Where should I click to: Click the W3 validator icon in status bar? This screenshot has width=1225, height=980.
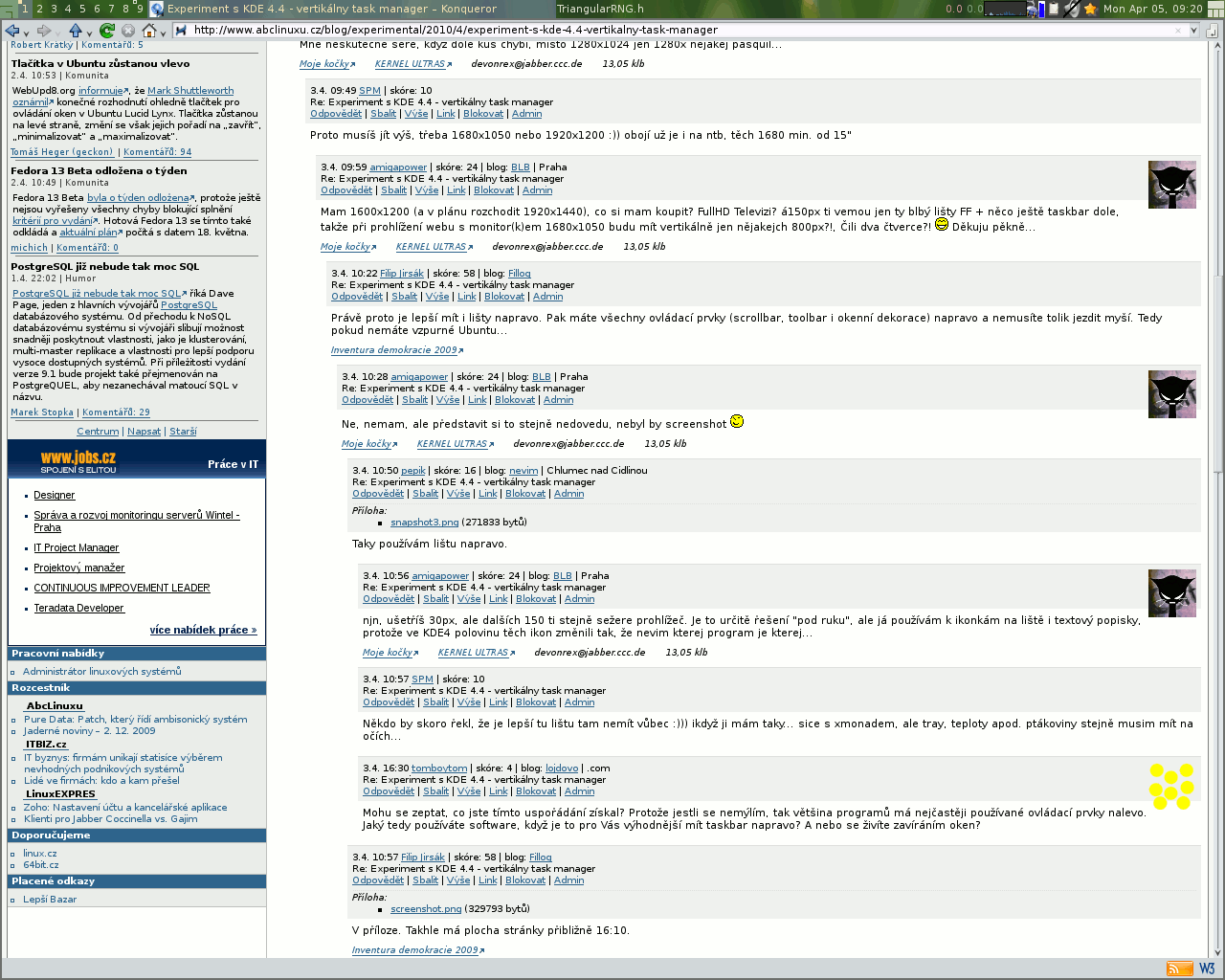click(1207, 969)
